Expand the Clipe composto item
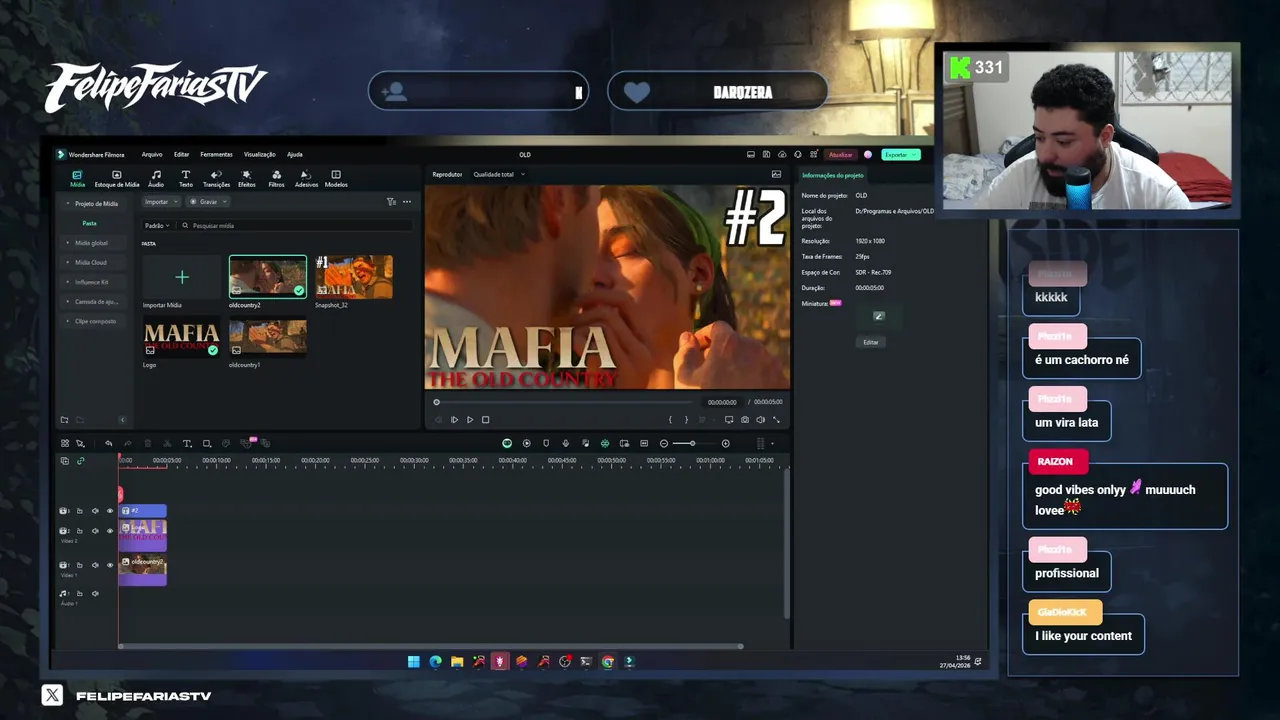Screen dimensions: 1280x720 91,321
